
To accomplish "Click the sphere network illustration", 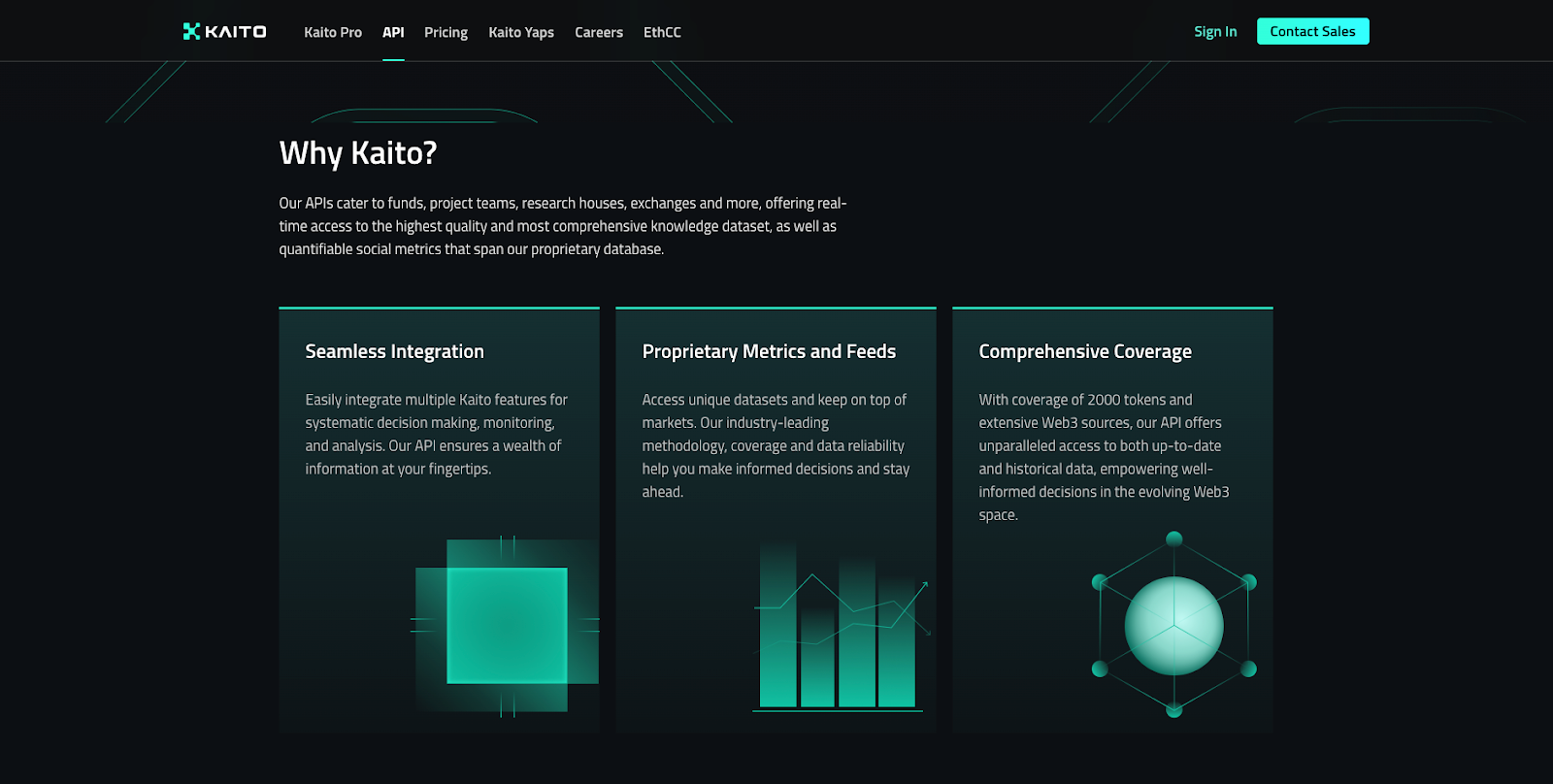I will (1173, 625).
